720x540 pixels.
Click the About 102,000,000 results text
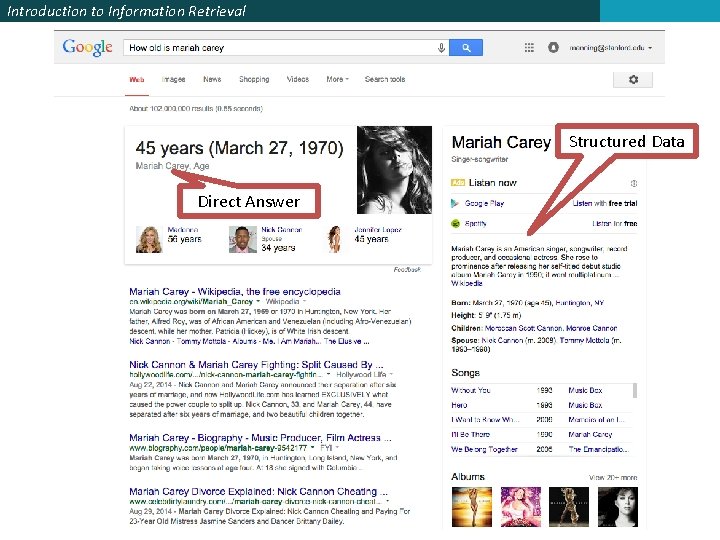pos(196,109)
